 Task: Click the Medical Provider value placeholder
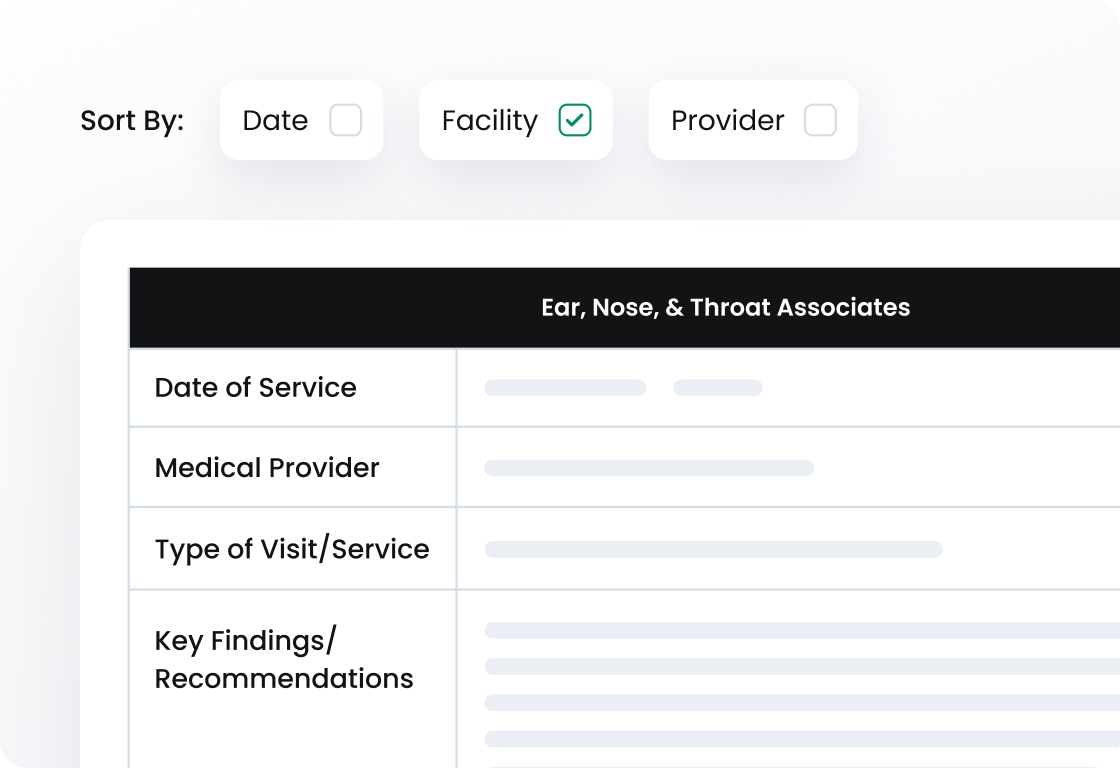pyautogui.click(x=649, y=467)
